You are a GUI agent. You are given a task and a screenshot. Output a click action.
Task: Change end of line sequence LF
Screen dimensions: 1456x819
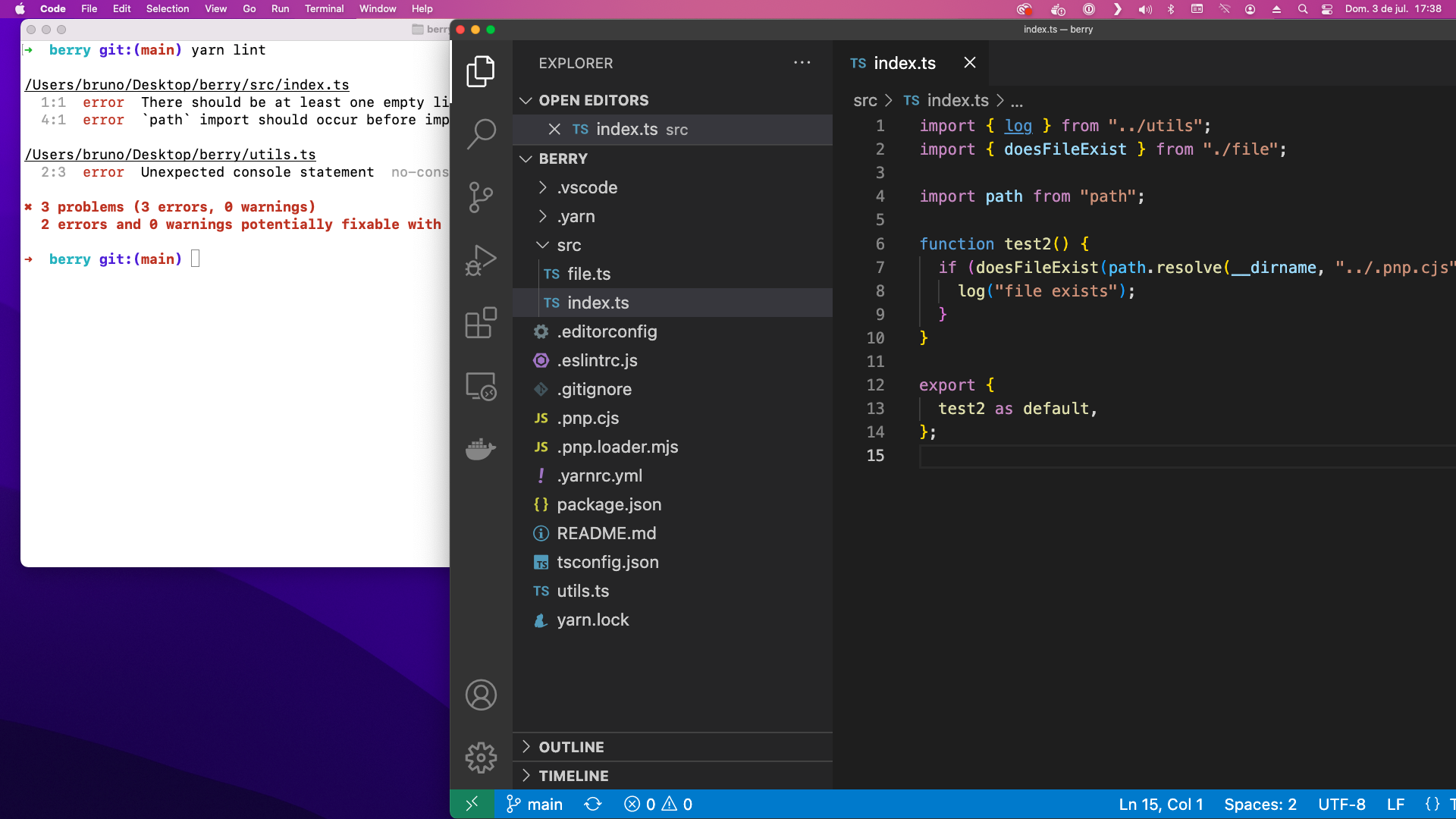(x=1395, y=804)
